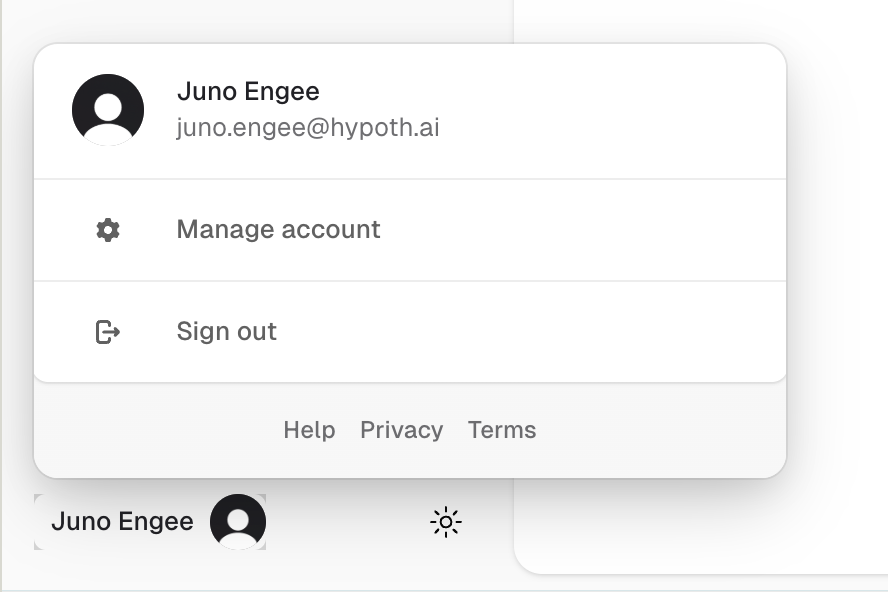Click the blank sidebar strip above the account popup
The image size is (888, 592).
250,20
